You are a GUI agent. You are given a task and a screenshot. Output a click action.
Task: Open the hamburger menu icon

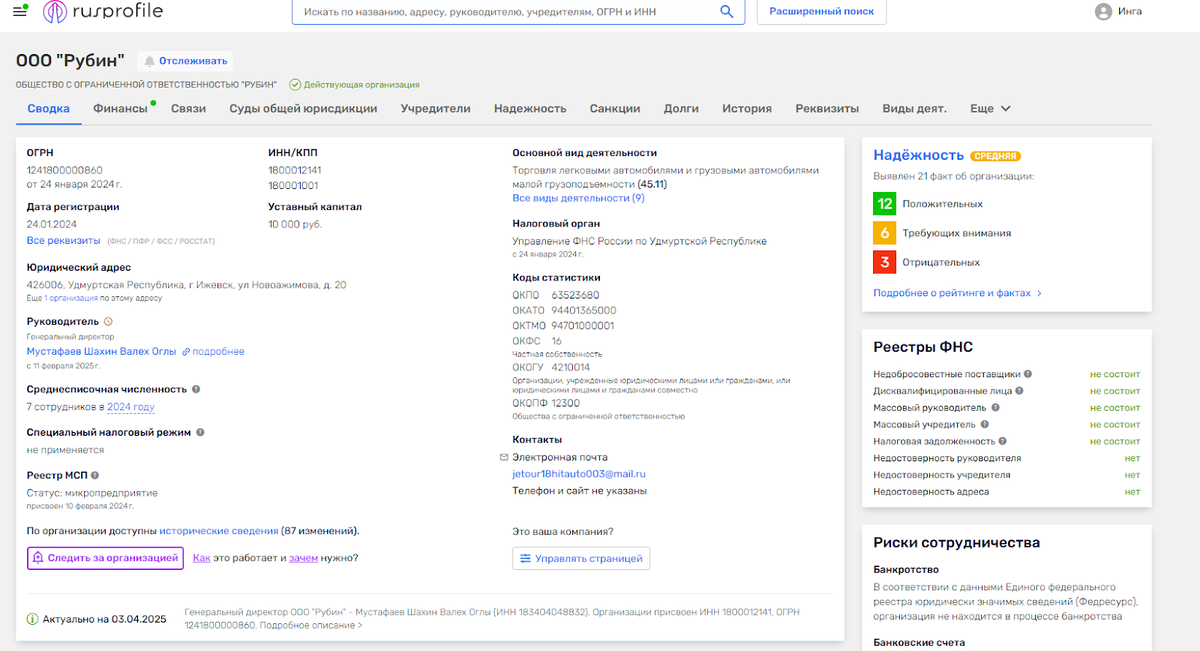click(x=19, y=11)
